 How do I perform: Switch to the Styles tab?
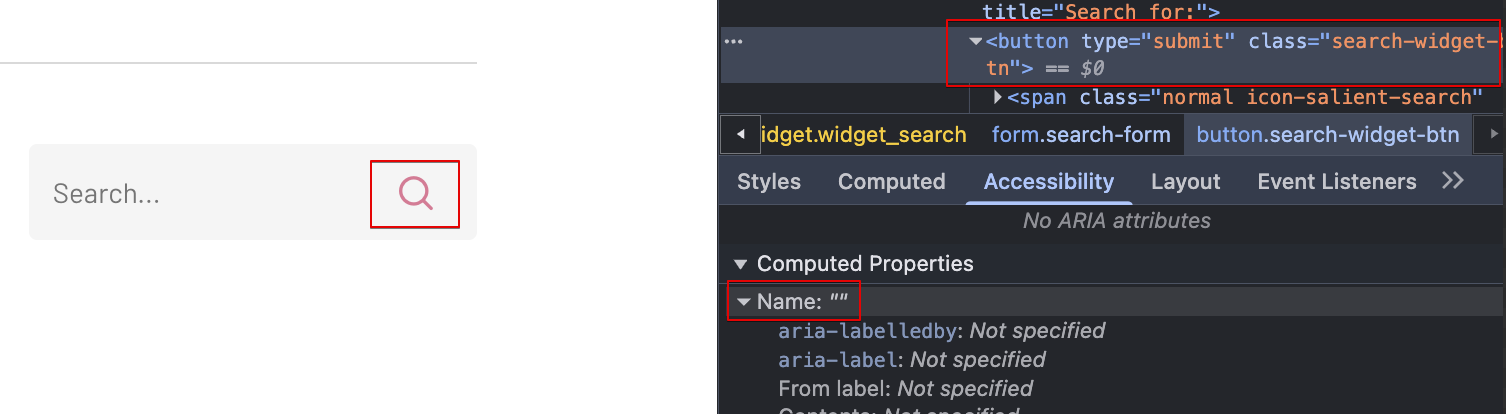coord(769,181)
